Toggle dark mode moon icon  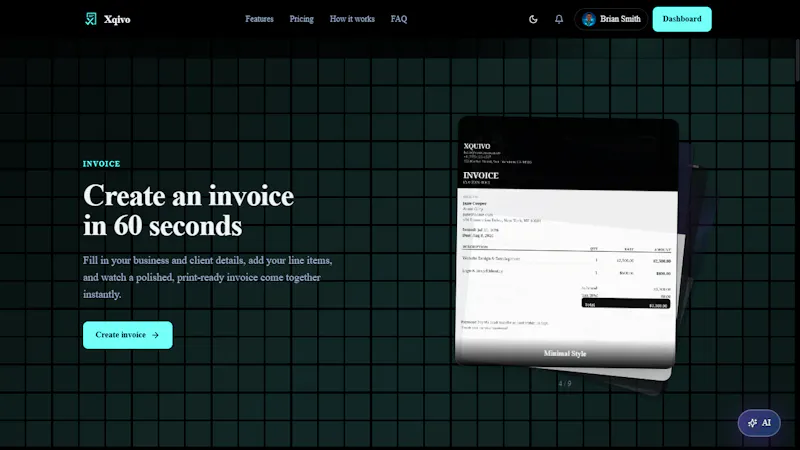[533, 19]
